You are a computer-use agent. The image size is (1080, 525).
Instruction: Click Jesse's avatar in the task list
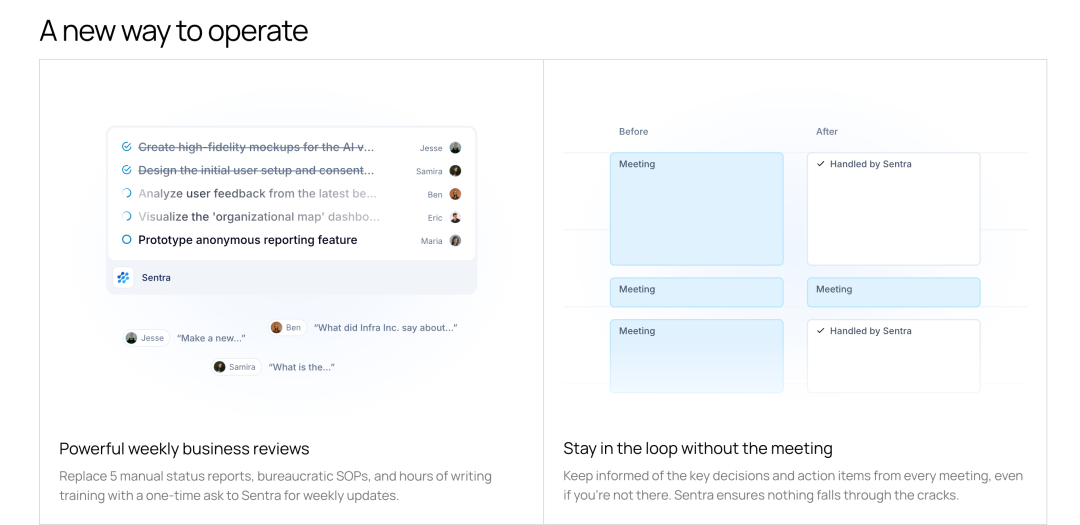[x=455, y=148]
